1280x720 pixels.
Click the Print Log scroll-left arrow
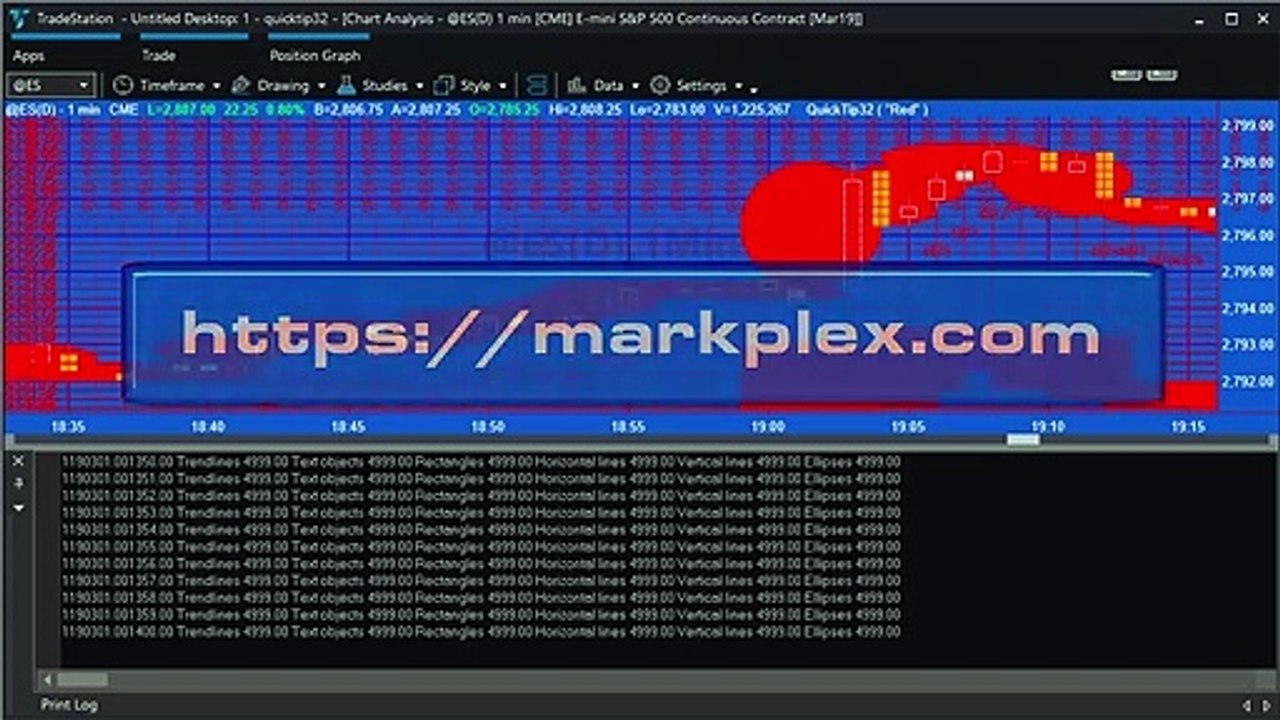(x=47, y=680)
